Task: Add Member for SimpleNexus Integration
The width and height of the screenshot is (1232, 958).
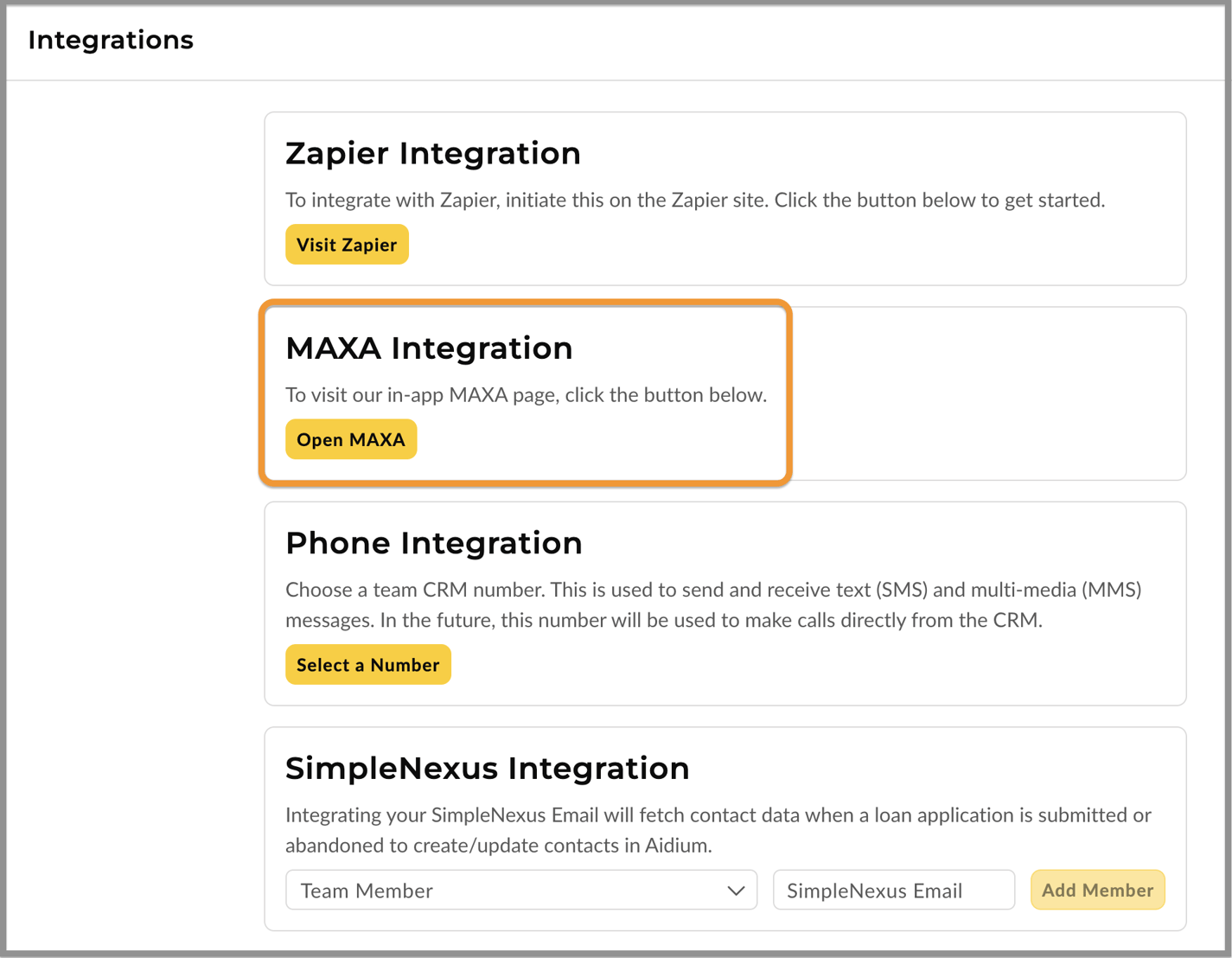Action: coord(1097,890)
